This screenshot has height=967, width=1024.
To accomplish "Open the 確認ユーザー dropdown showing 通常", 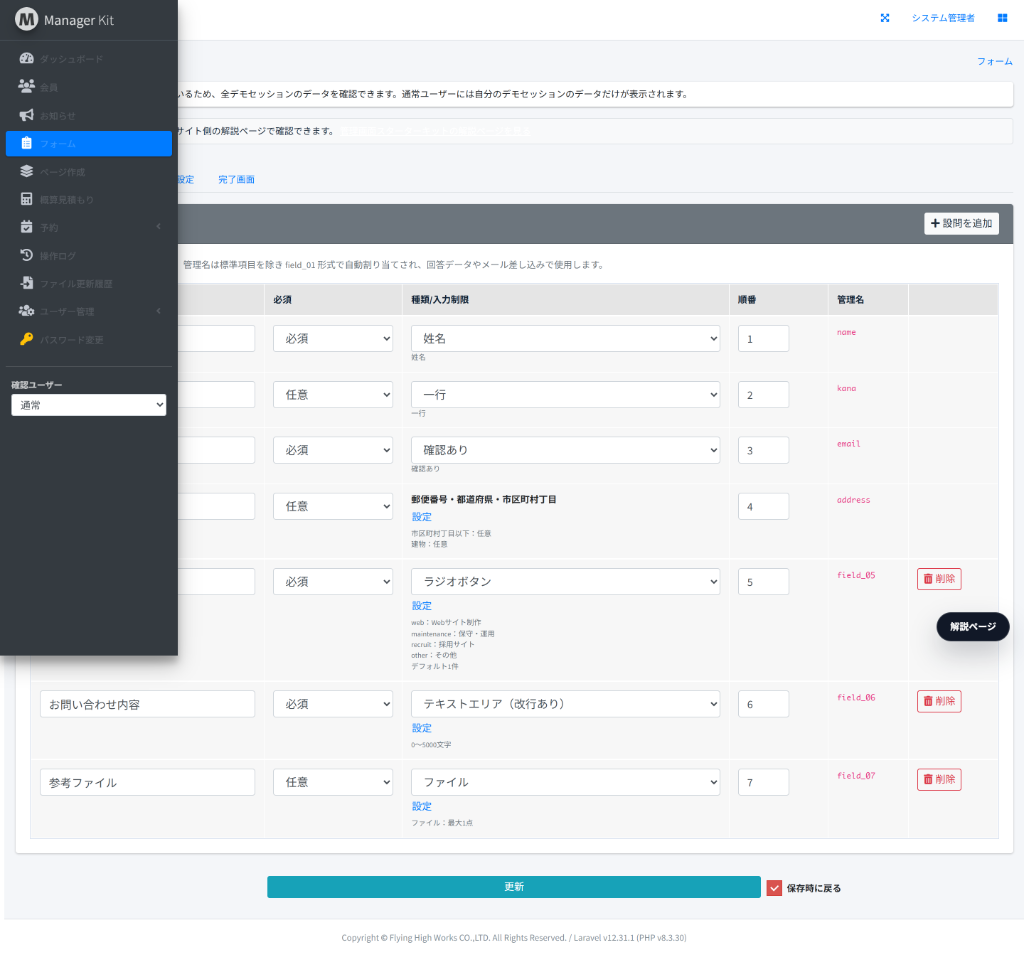I will pos(89,405).
